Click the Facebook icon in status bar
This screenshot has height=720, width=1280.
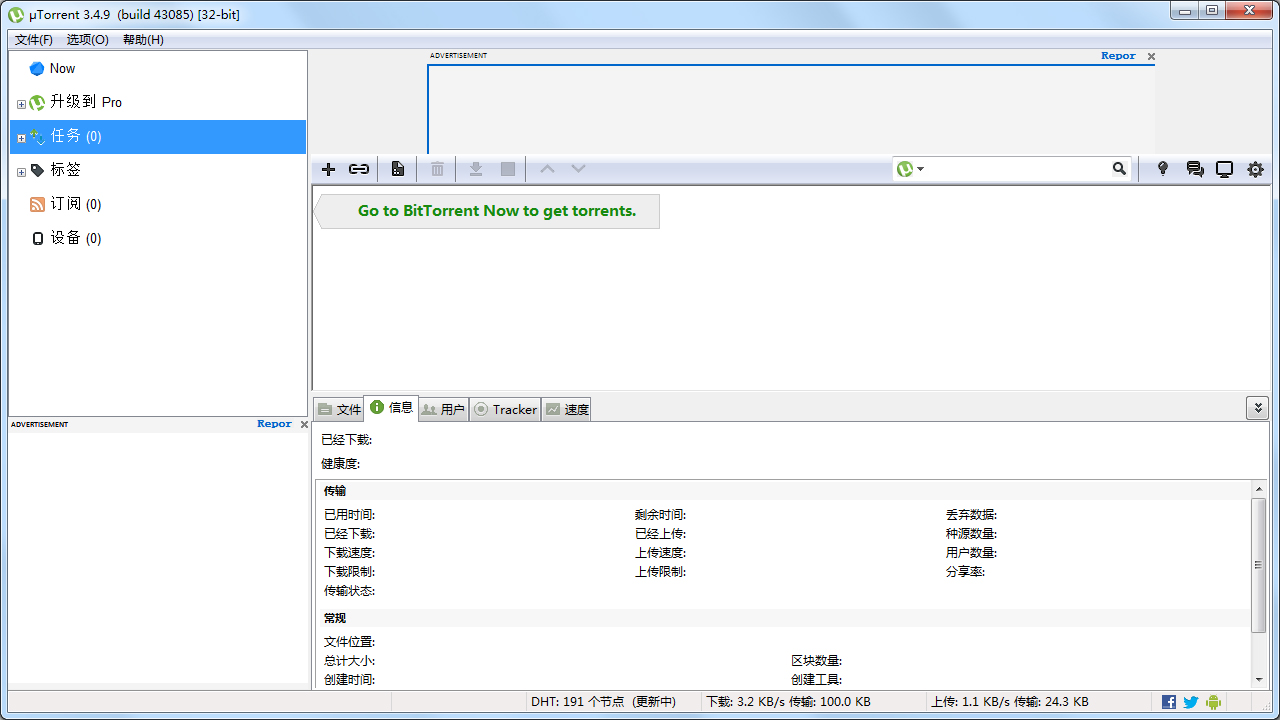pos(1169,702)
